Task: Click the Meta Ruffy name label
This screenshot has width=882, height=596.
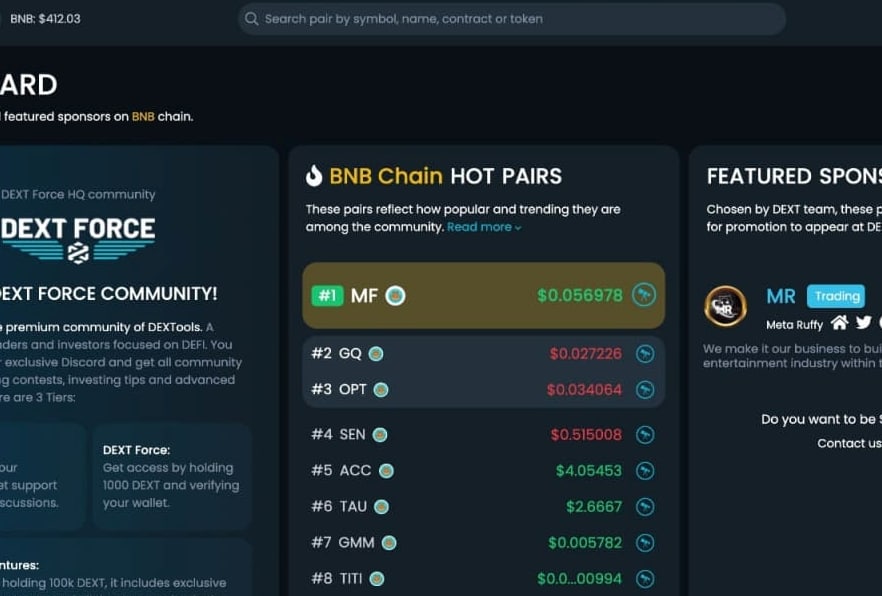Action: (794, 324)
